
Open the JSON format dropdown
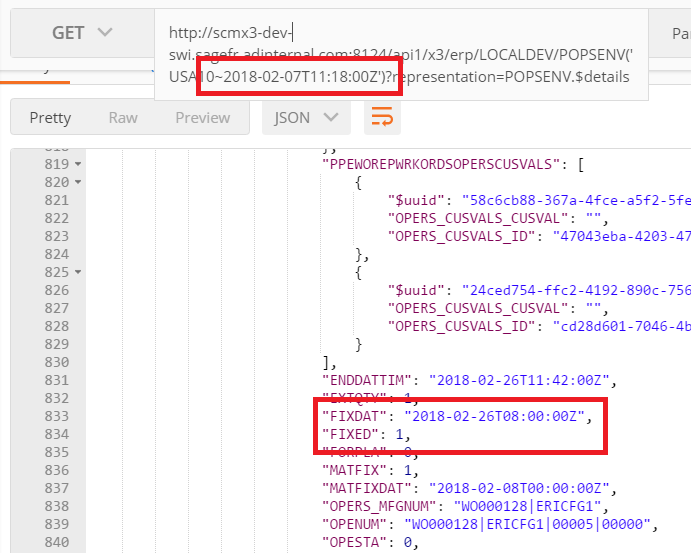click(305, 117)
